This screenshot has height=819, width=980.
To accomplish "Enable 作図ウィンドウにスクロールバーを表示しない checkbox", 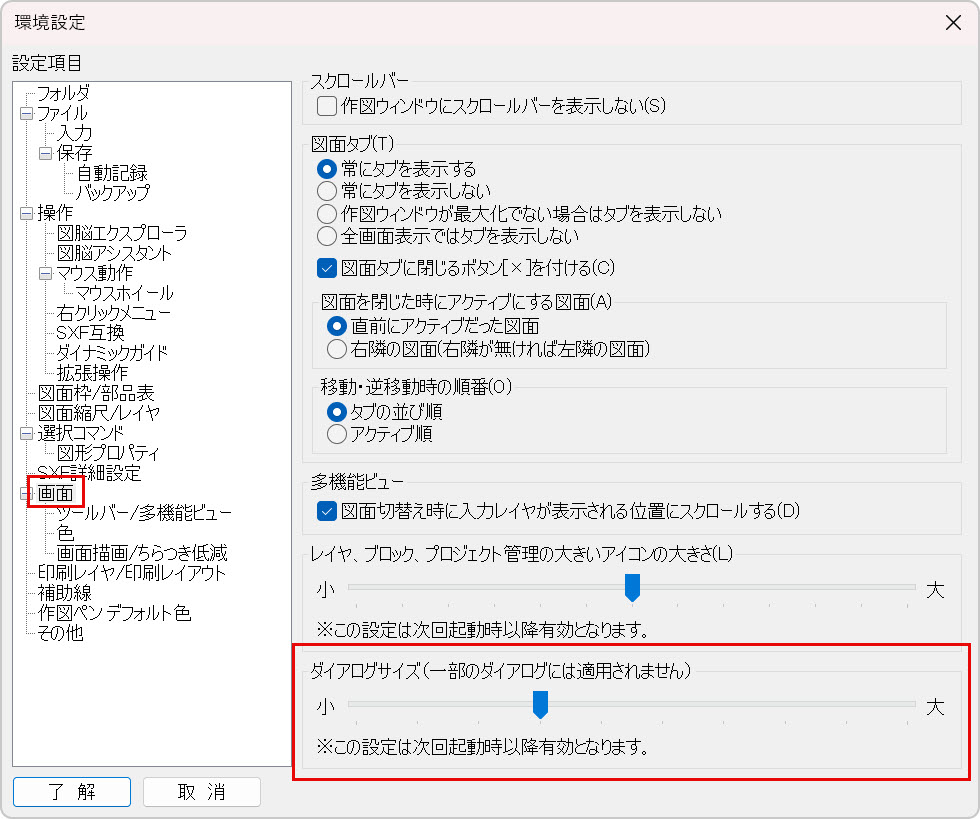I will coord(326,106).
